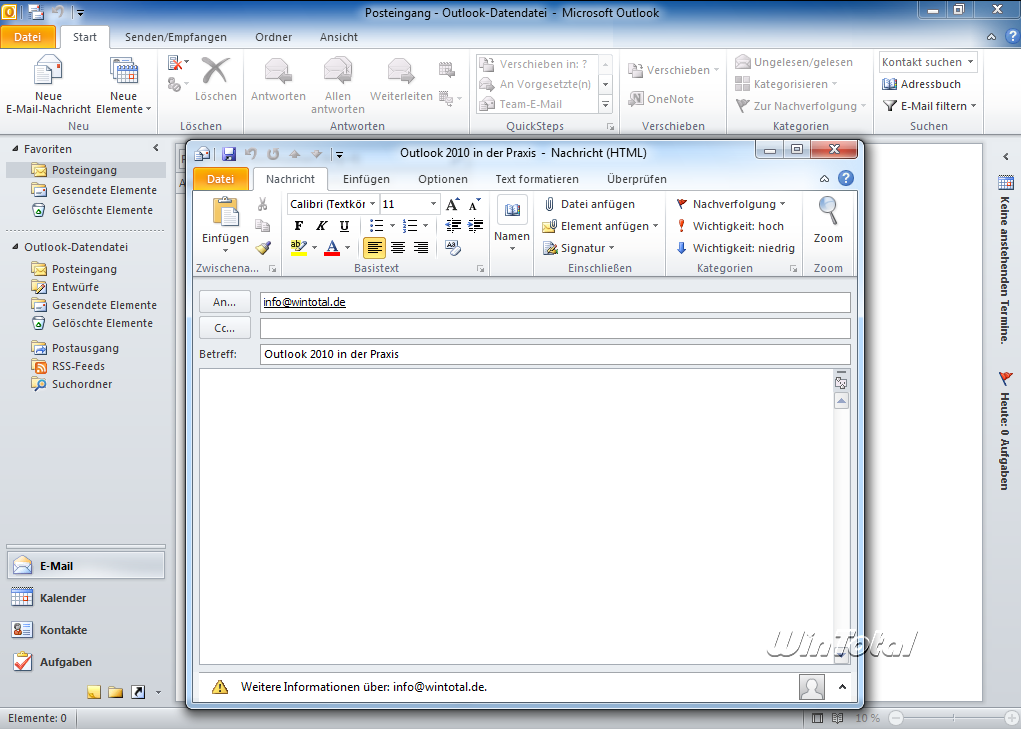Image resolution: width=1021 pixels, height=729 pixels.
Task: Click contact photo placeholder in people pane
Action: tap(811, 687)
